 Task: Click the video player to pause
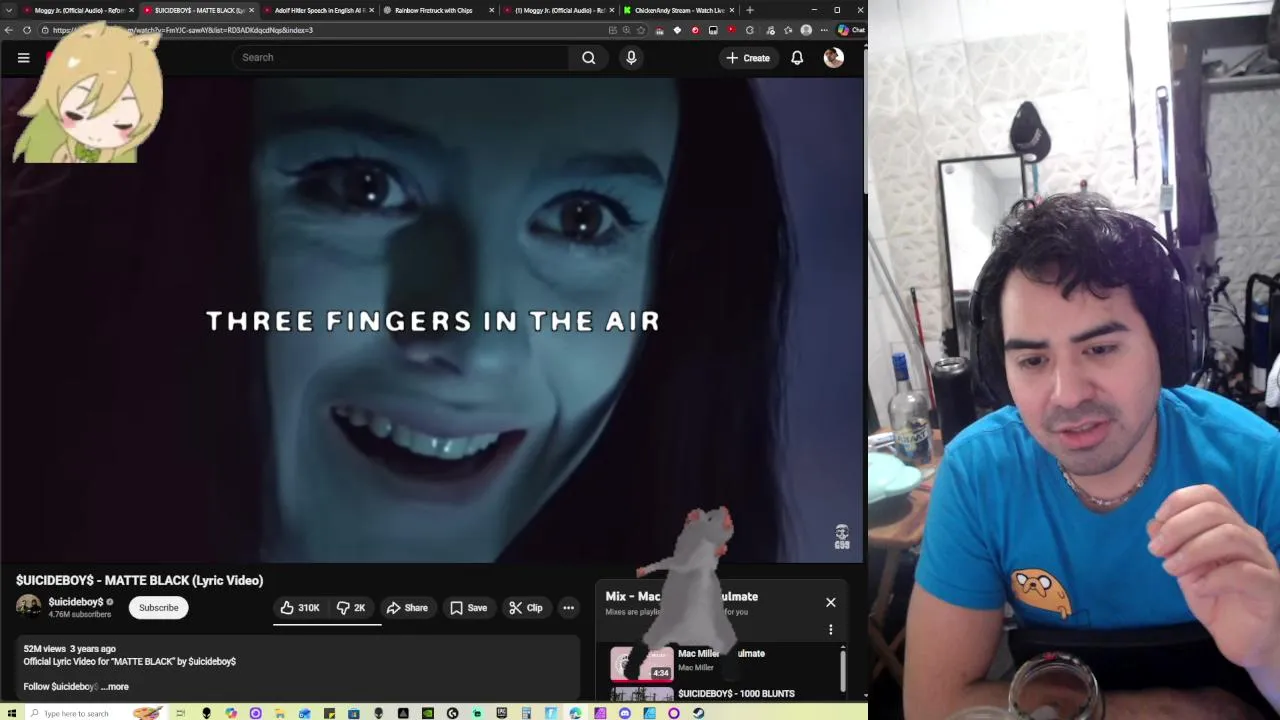[432, 320]
